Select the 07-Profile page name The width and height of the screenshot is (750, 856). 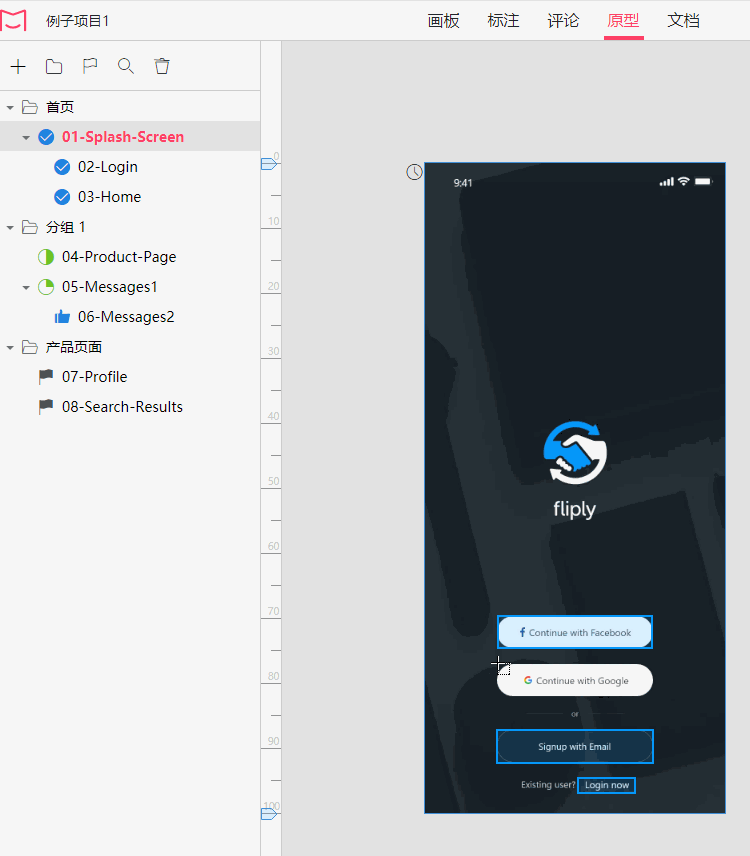click(x=94, y=377)
